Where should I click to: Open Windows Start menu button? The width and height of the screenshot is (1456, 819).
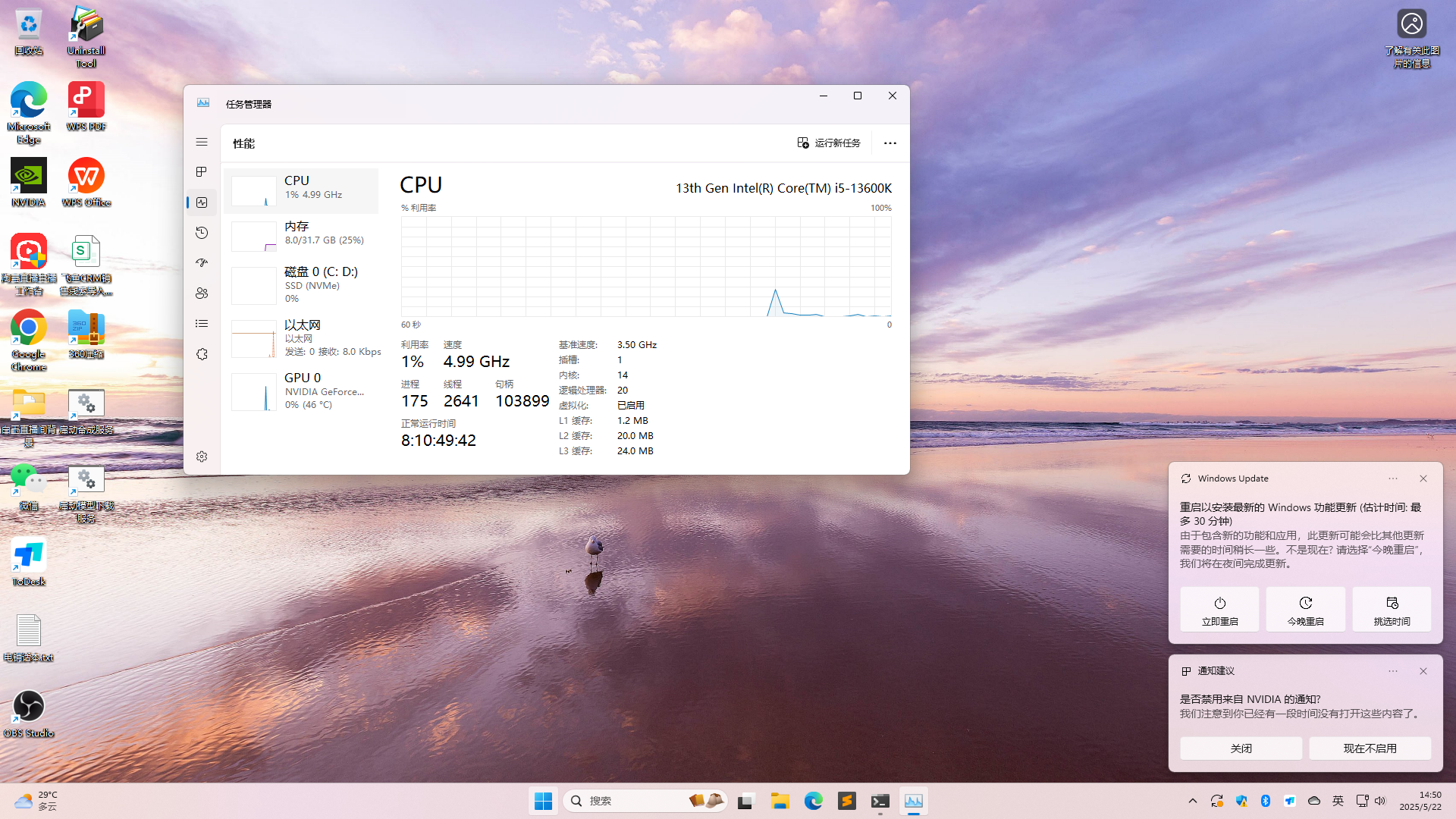pyautogui.click(x=543, y=801)
